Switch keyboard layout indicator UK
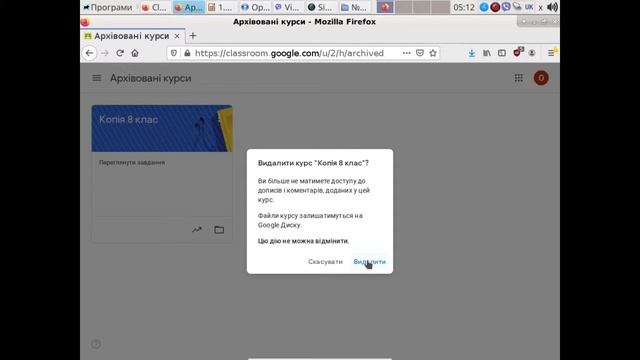This screenshot has width=640, height=360. [529, 7]
